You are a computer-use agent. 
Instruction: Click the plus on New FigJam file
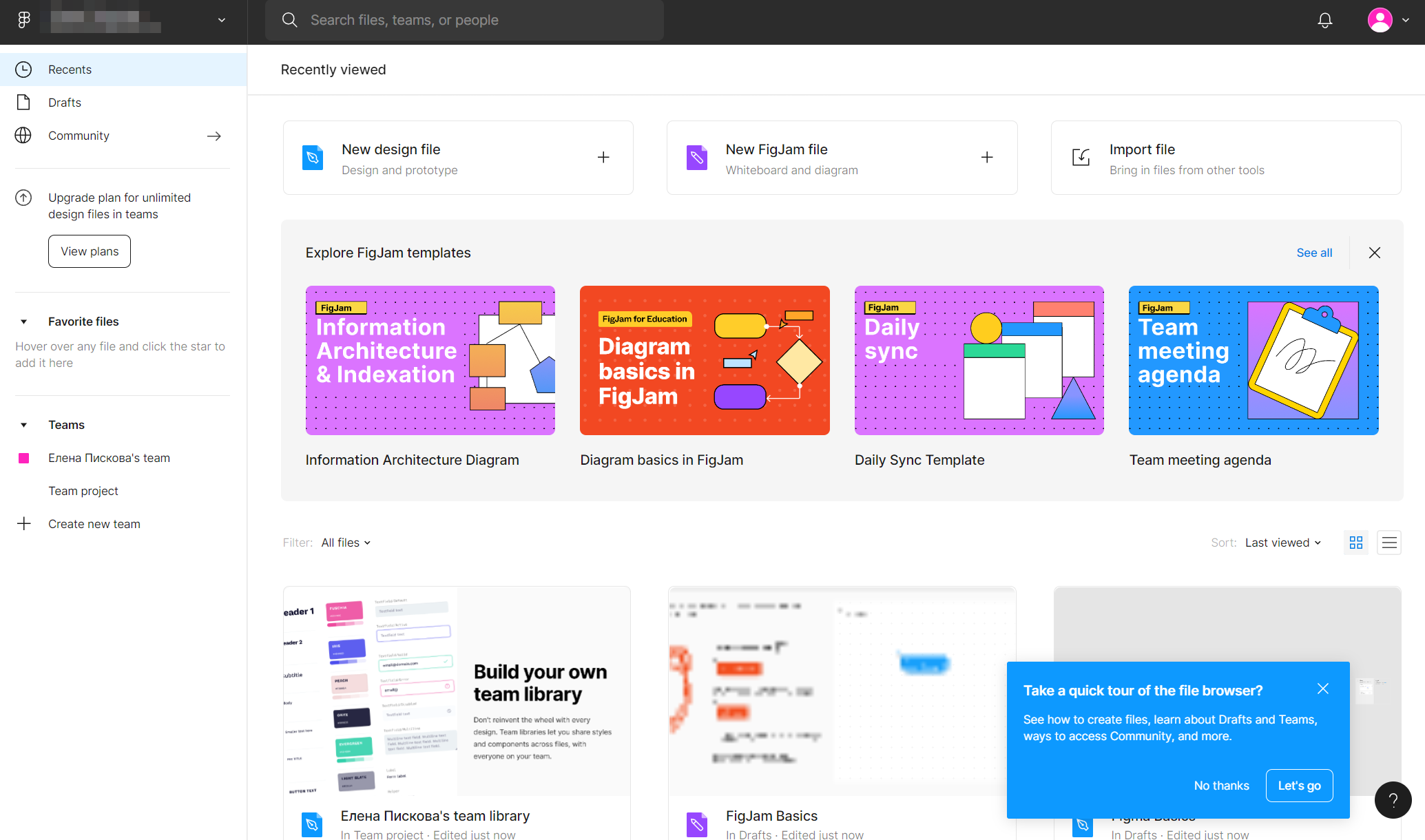[x=987, y=158]
